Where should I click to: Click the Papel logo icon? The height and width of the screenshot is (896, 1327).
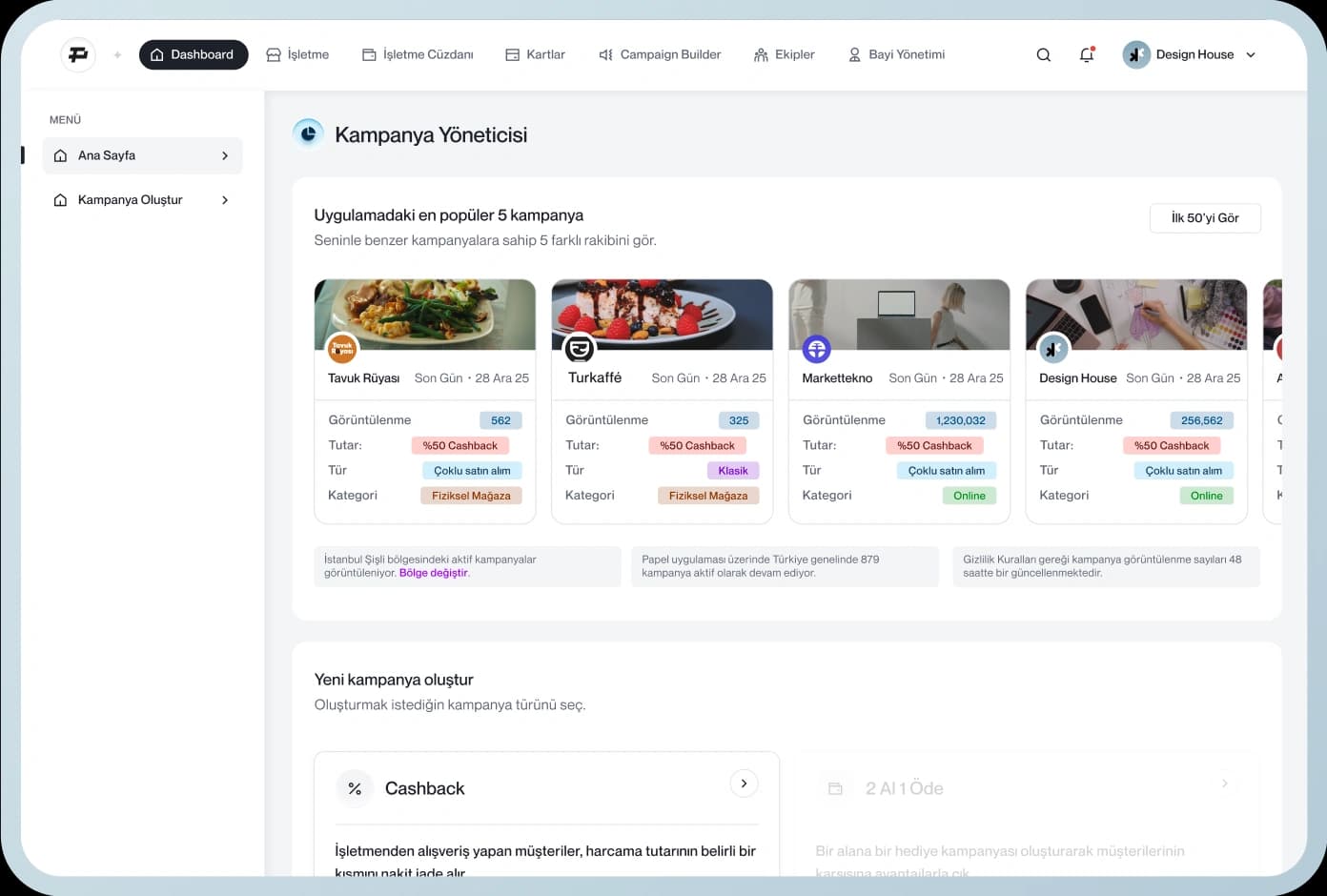(x=78, y=54)
